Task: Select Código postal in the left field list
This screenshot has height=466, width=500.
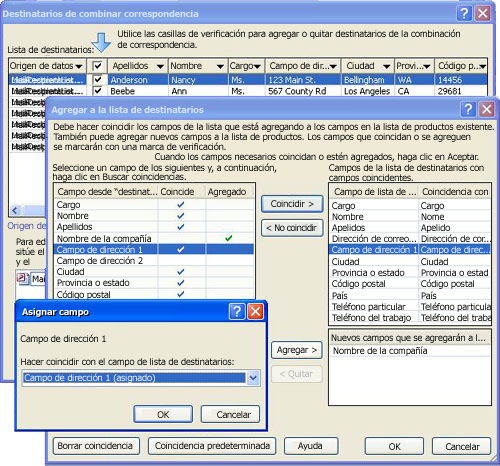Action: pos(154,294)
